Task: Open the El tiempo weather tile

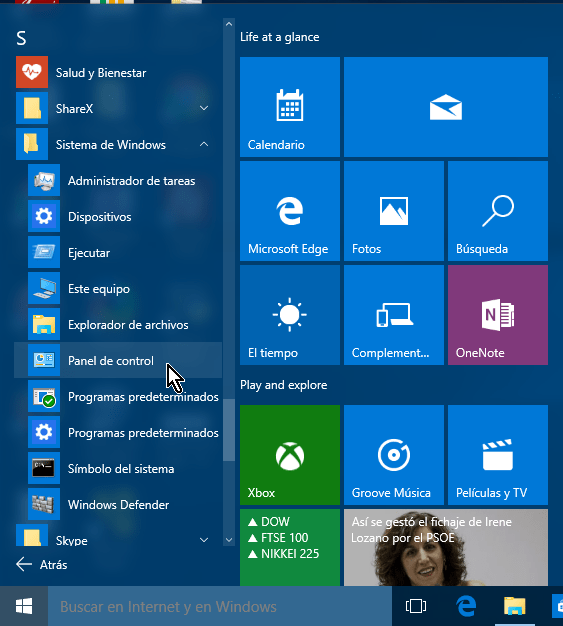Action: [290, 315]
